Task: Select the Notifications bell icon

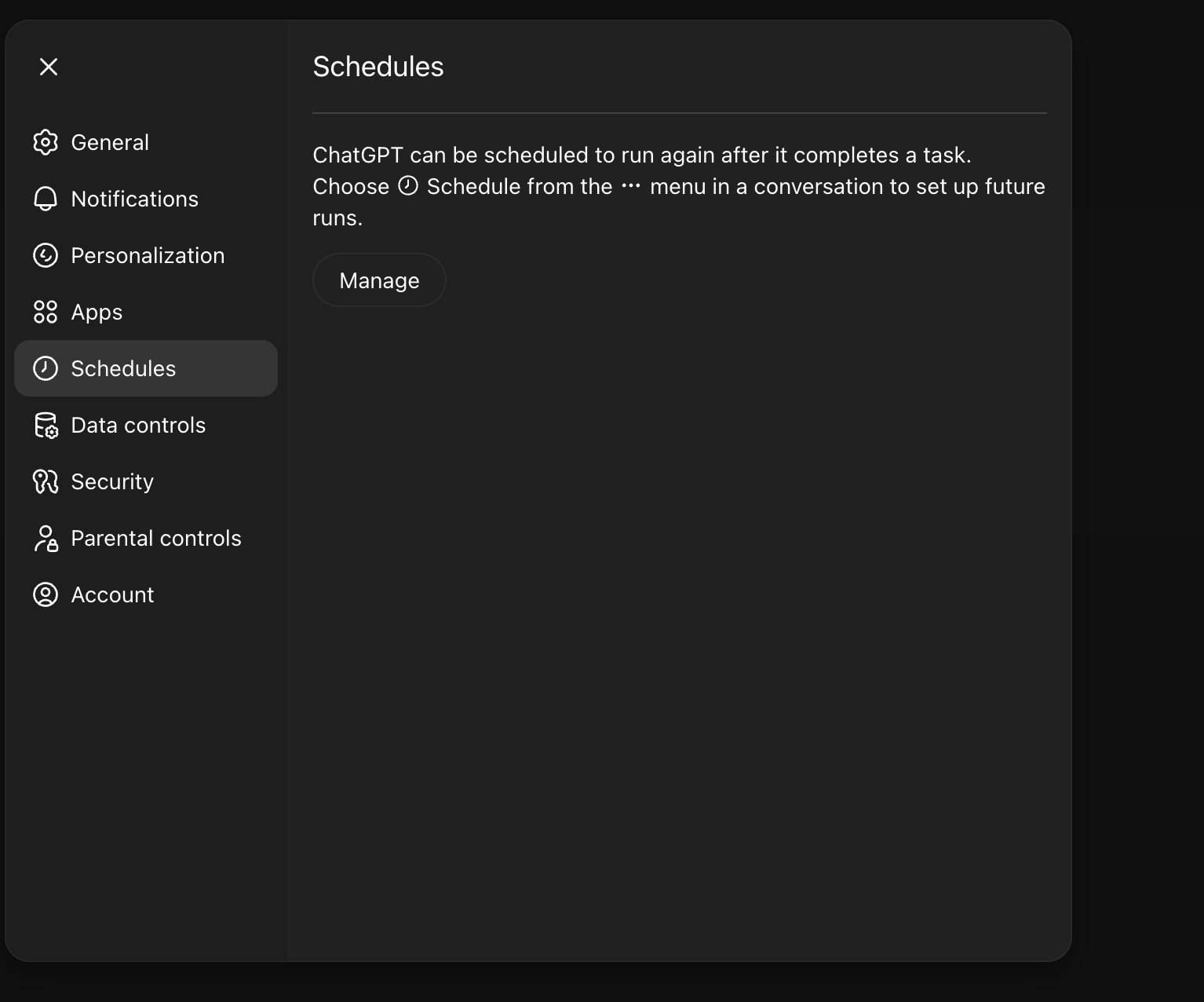Action: (x=46, y=199)
